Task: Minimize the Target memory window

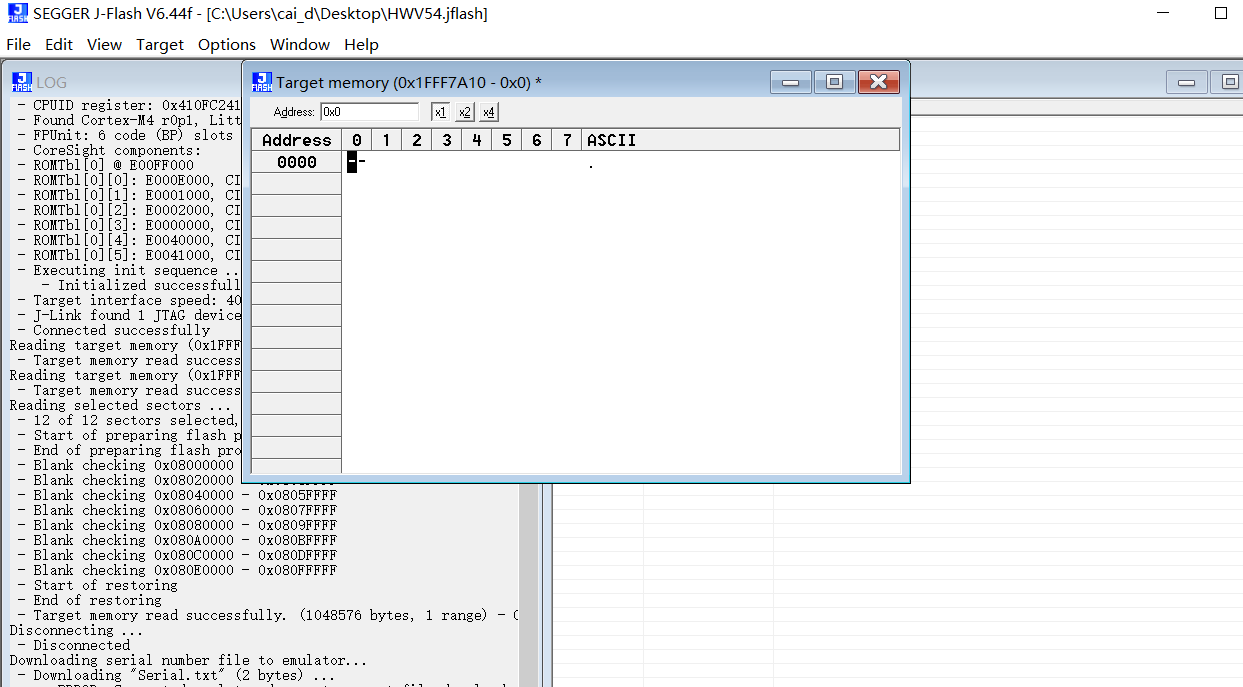Action: (x=790, y=82)
